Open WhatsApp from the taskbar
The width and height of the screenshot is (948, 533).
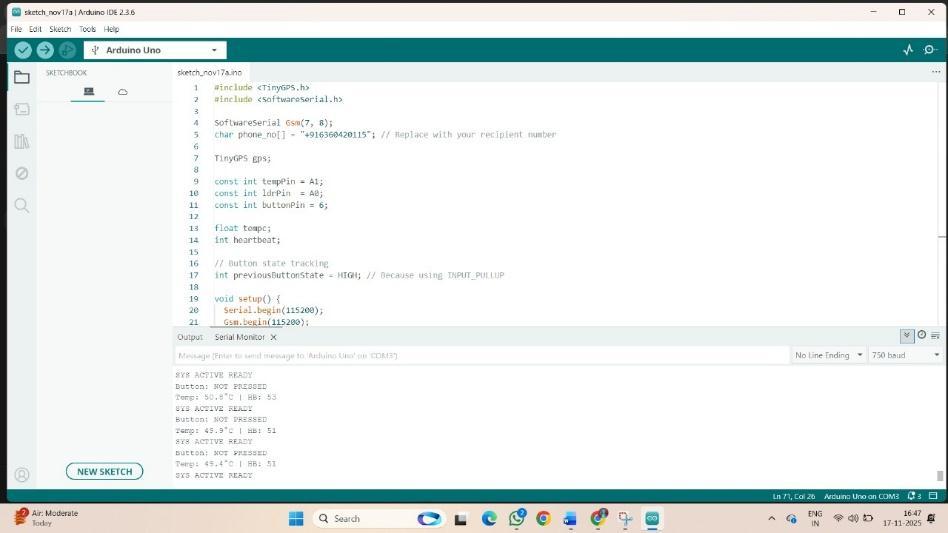pyautogui.click(x=516, y=518)
